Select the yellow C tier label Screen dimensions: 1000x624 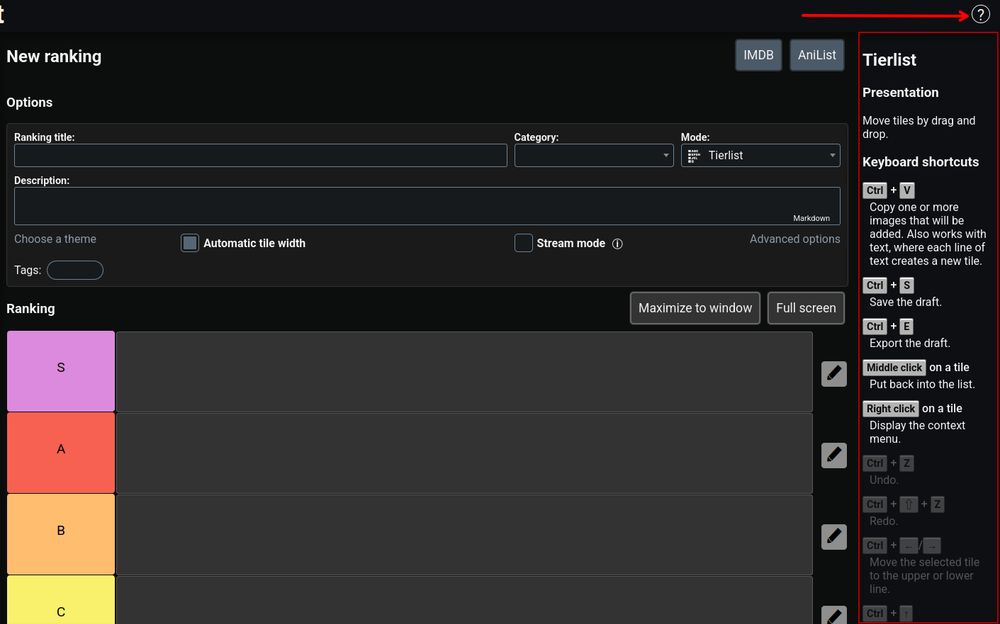click(x=61, y=600)
